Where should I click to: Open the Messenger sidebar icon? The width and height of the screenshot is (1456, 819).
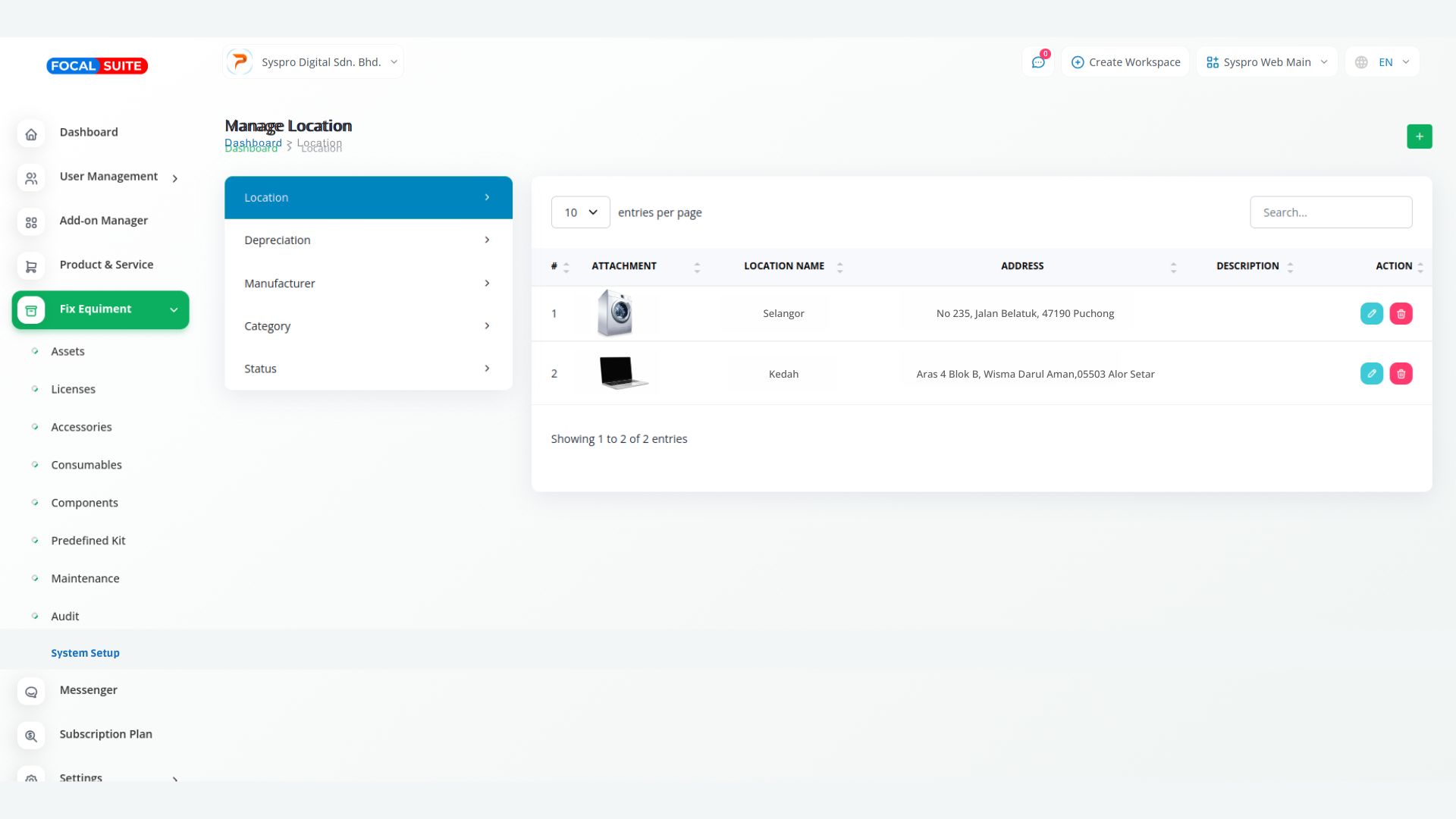click(x=31, y=692)
